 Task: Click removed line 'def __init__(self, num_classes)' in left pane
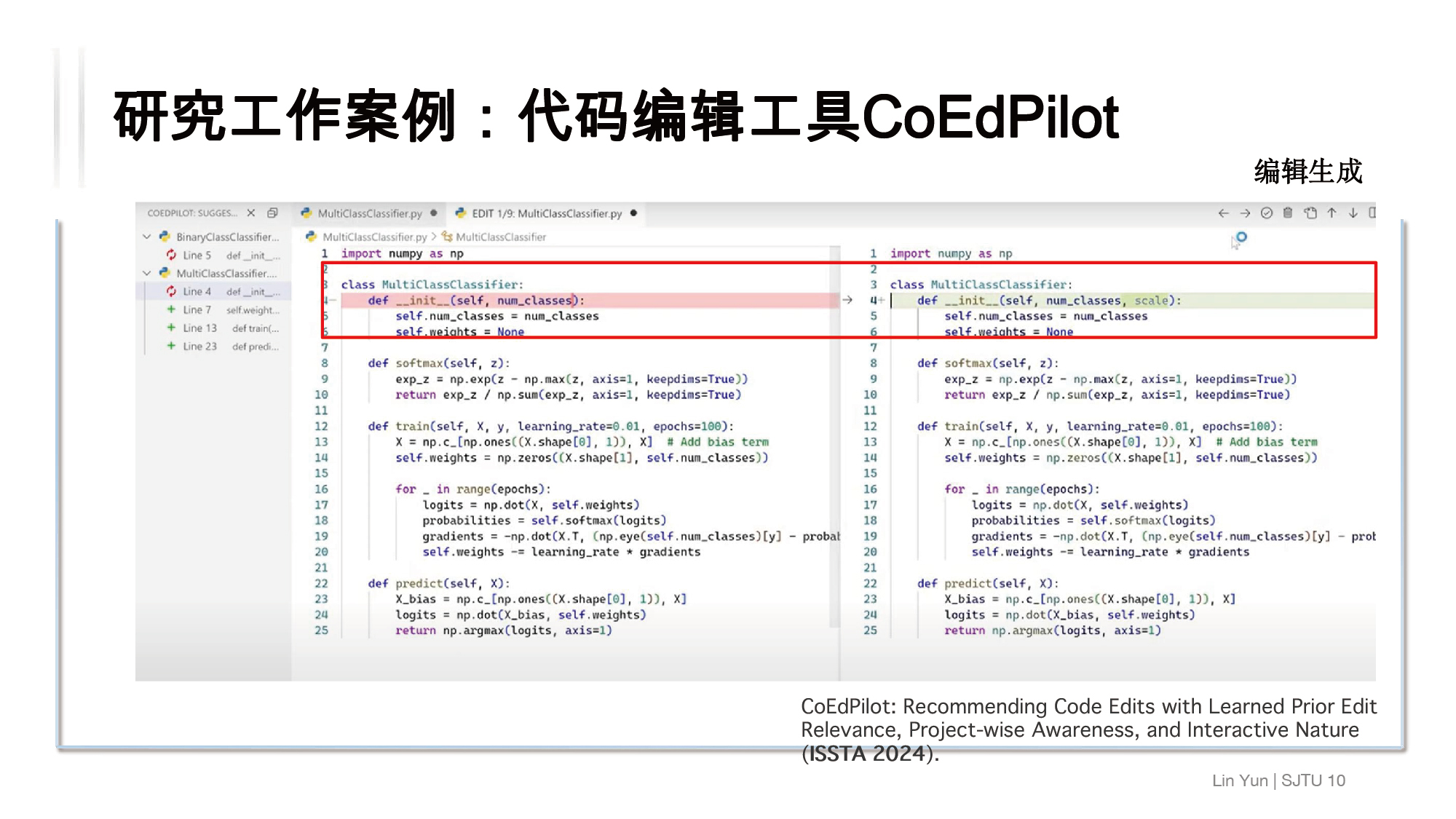(476, 300)
